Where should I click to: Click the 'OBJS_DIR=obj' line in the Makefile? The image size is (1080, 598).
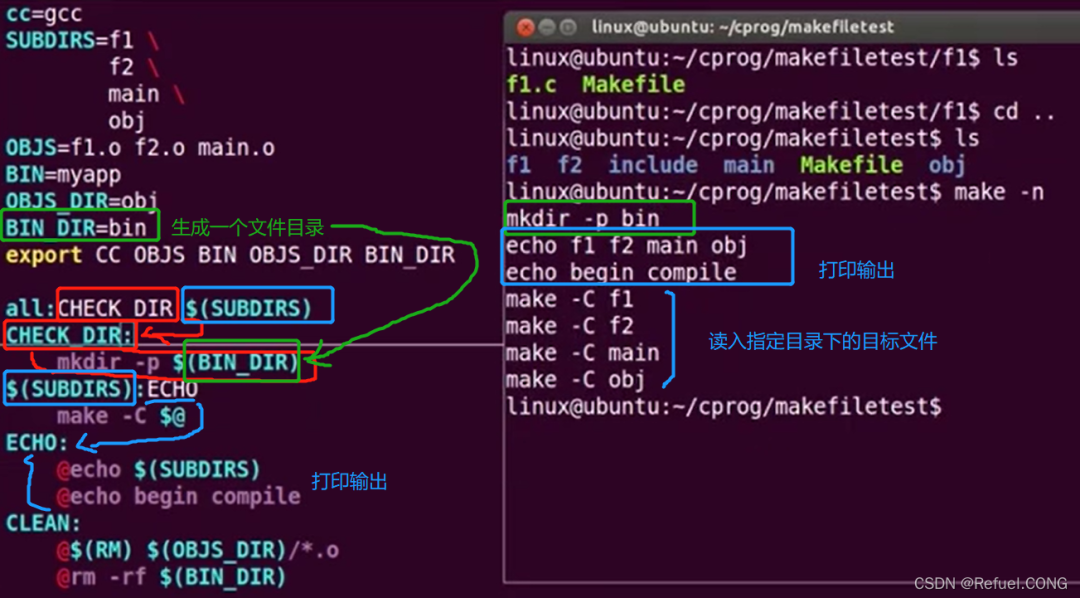coord(82,201)
